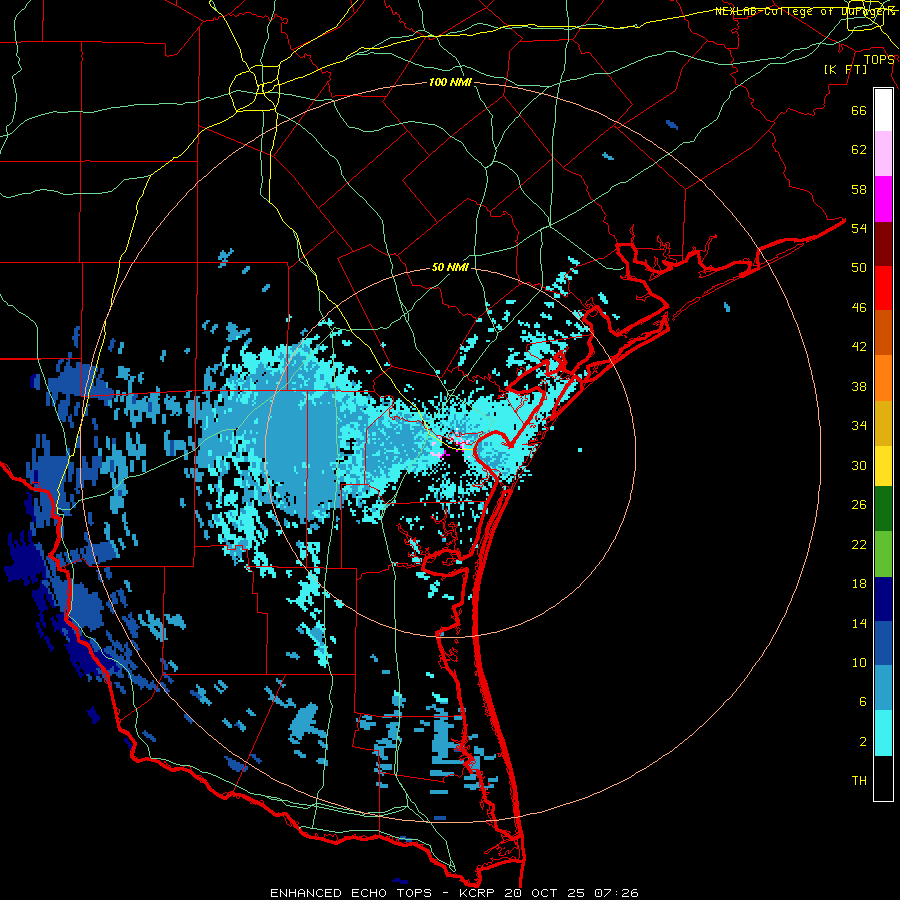
Task: Click the '26' legend value
Action: point(859,505)
